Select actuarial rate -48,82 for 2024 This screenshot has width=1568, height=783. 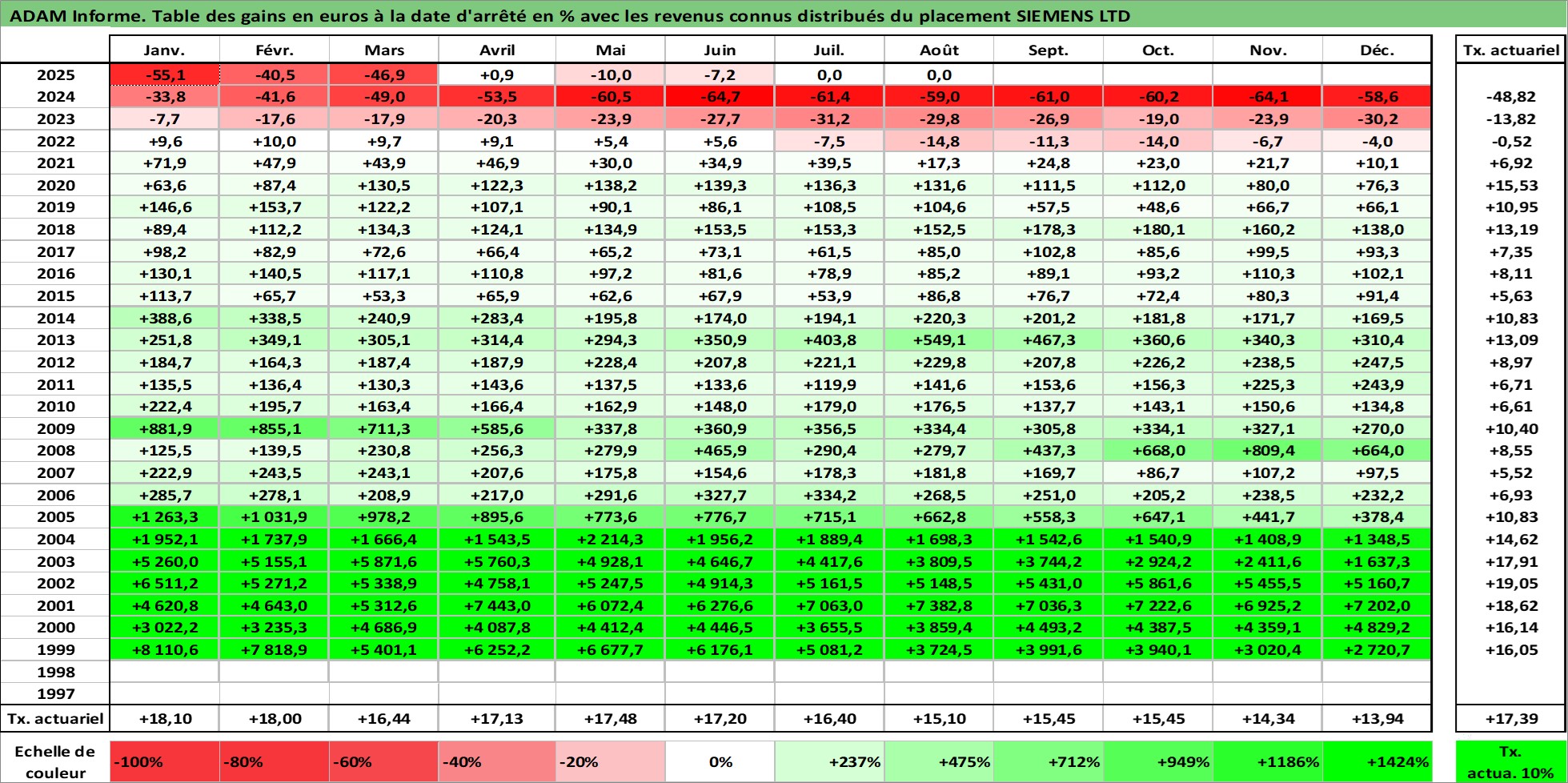(1511, 97)
